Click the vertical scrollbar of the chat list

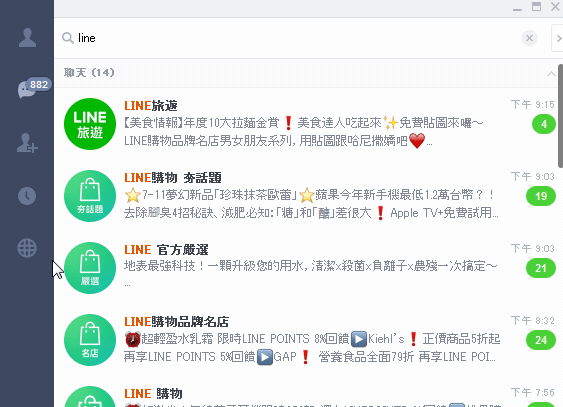pos(560,116)
